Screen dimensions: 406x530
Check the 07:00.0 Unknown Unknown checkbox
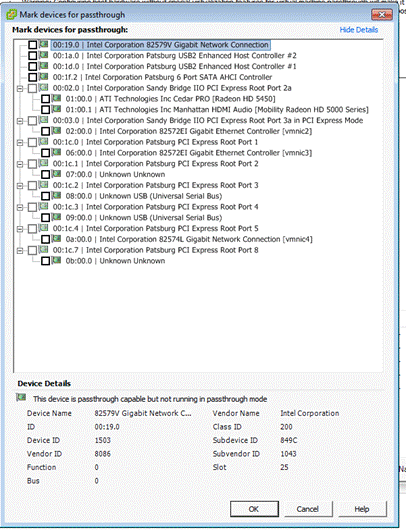click(46, 175)
